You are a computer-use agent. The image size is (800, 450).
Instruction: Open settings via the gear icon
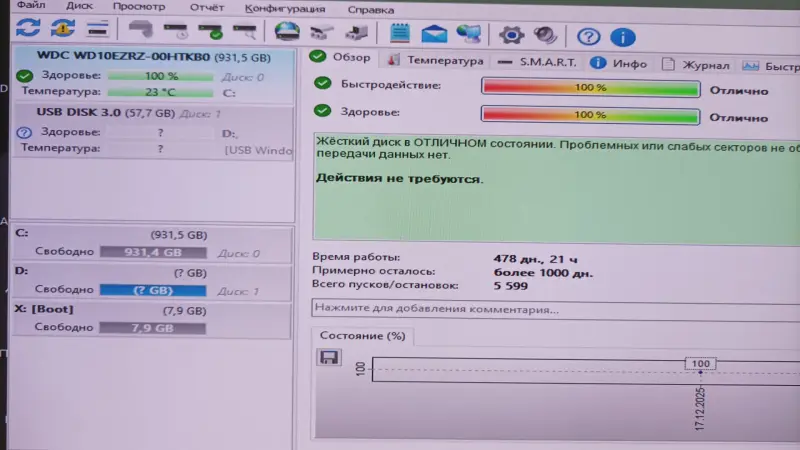[511, 35]
